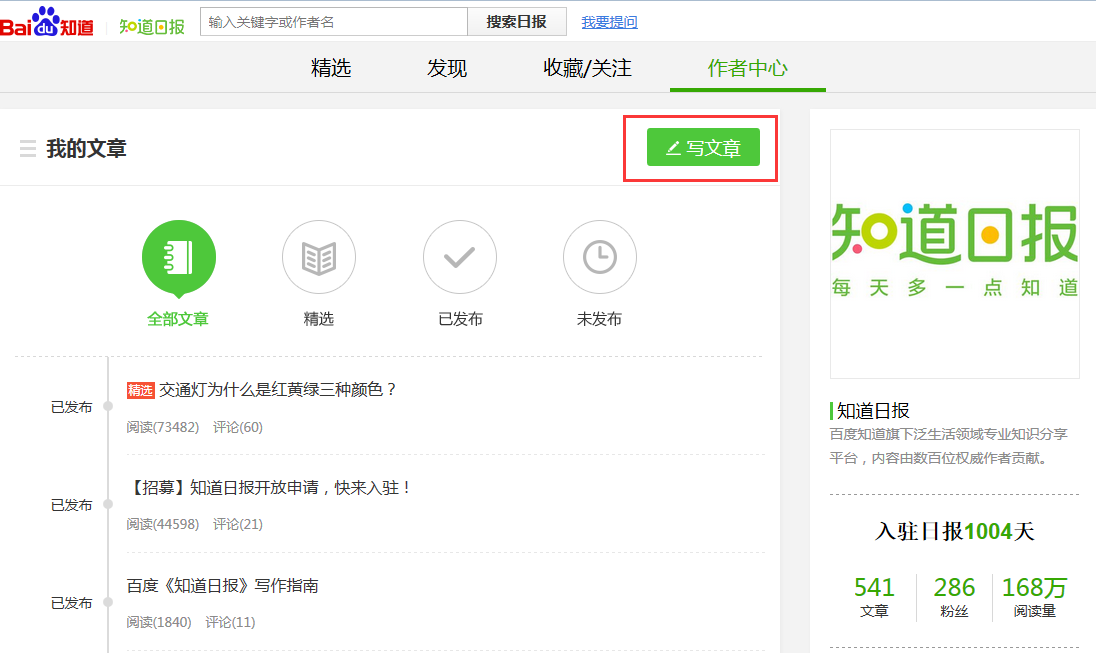Click the 百度知道旗下 profile description text
Screen dimensions: 1096x653
(949, 446)
